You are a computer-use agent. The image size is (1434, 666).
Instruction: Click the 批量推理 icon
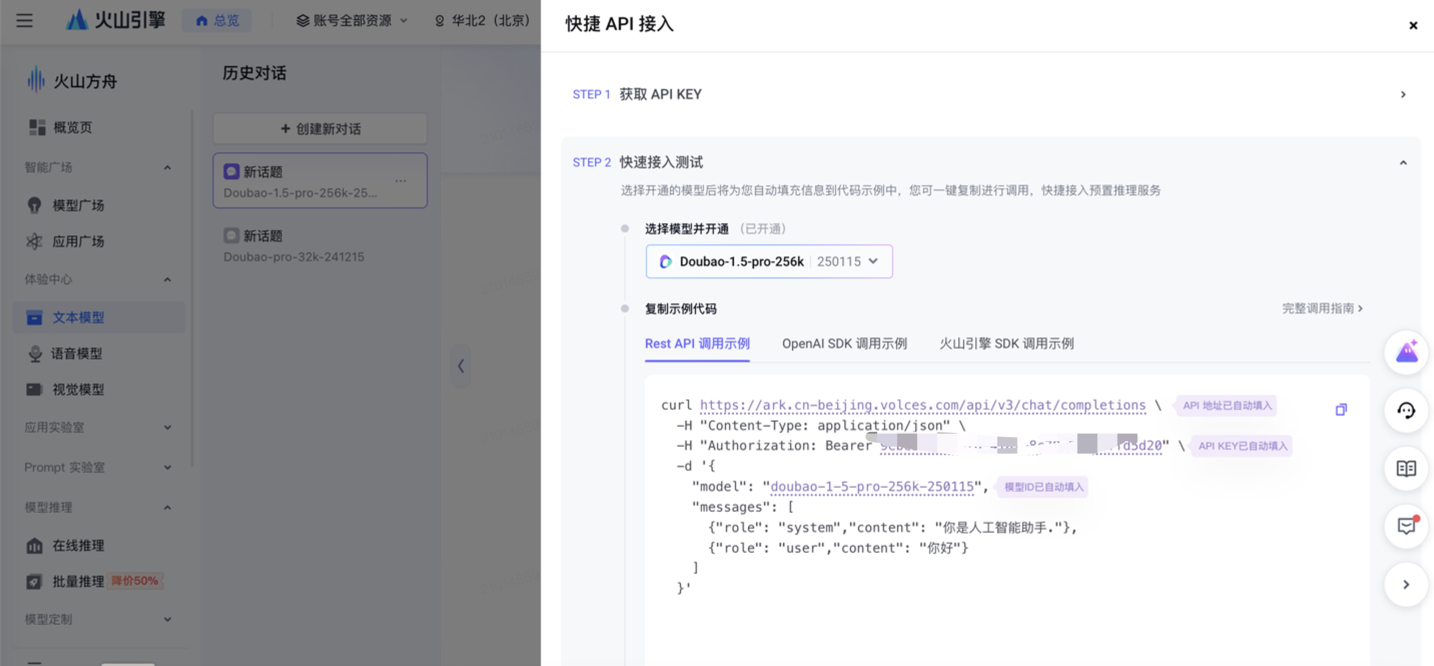(x=35, y=581)
